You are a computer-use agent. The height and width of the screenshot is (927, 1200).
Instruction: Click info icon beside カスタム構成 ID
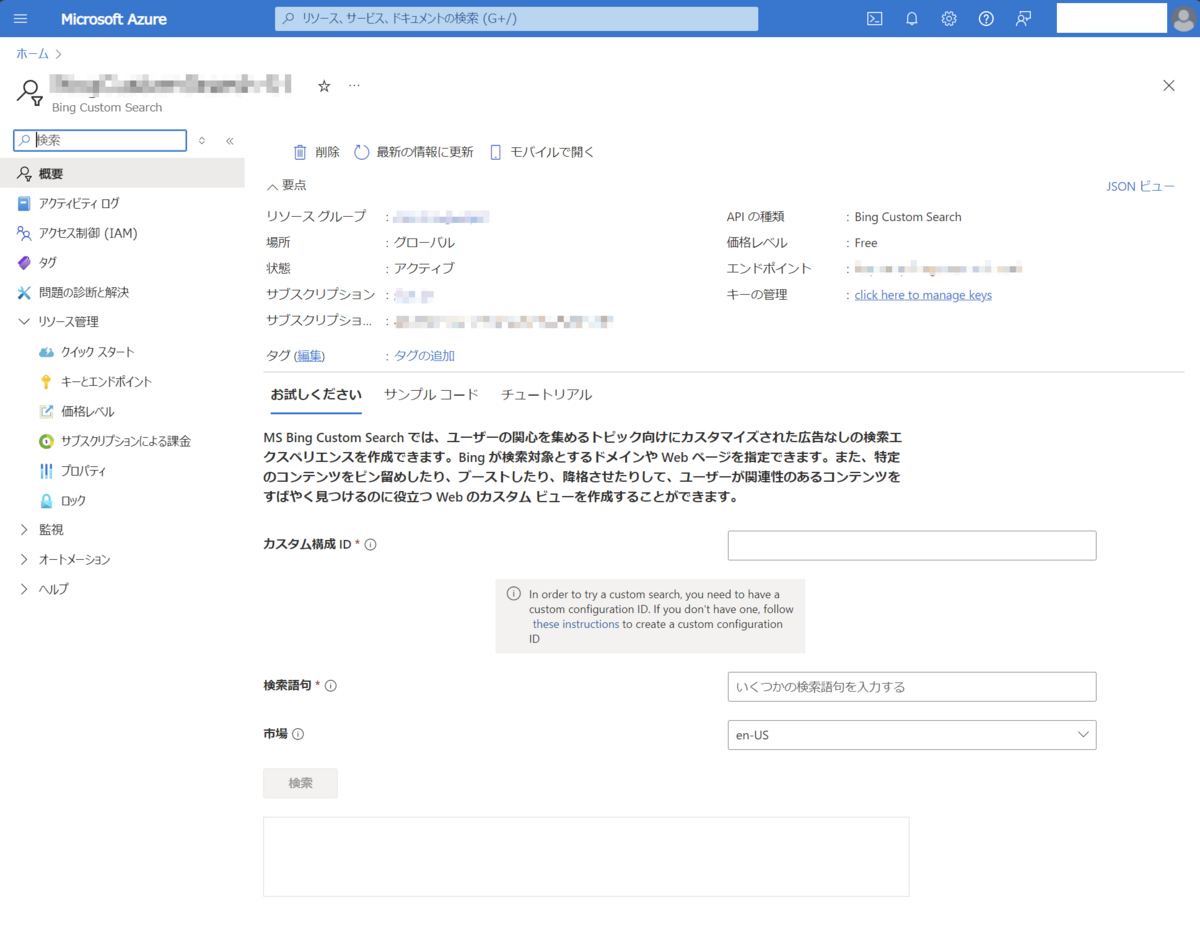coord(370,545)
